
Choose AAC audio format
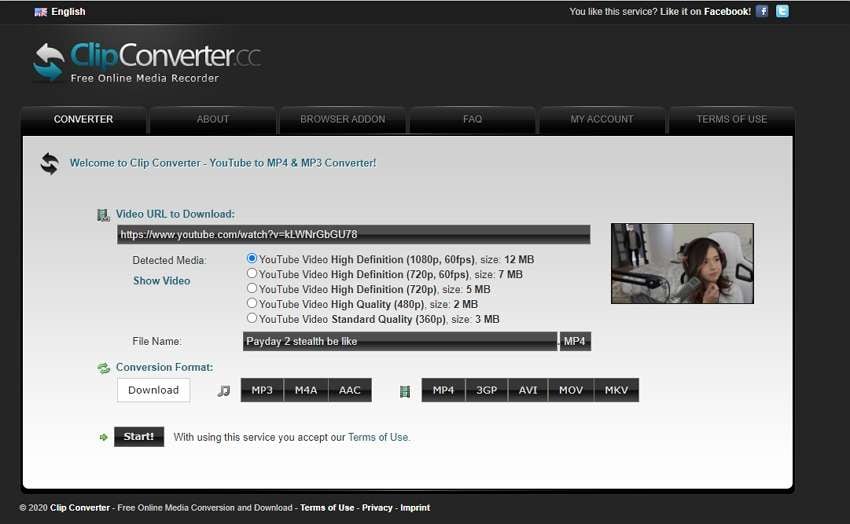350,390
